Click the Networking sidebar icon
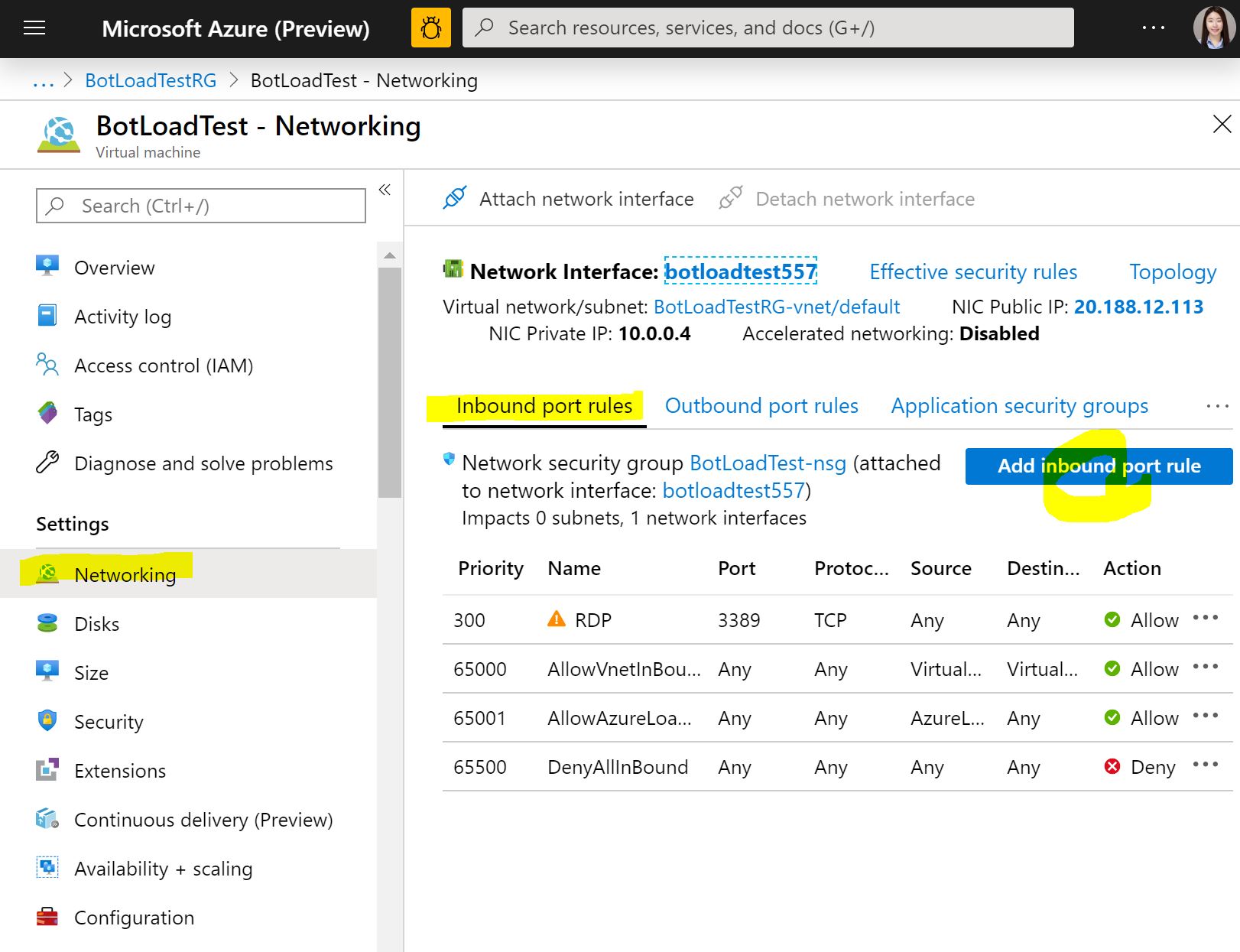 point(47,573)
